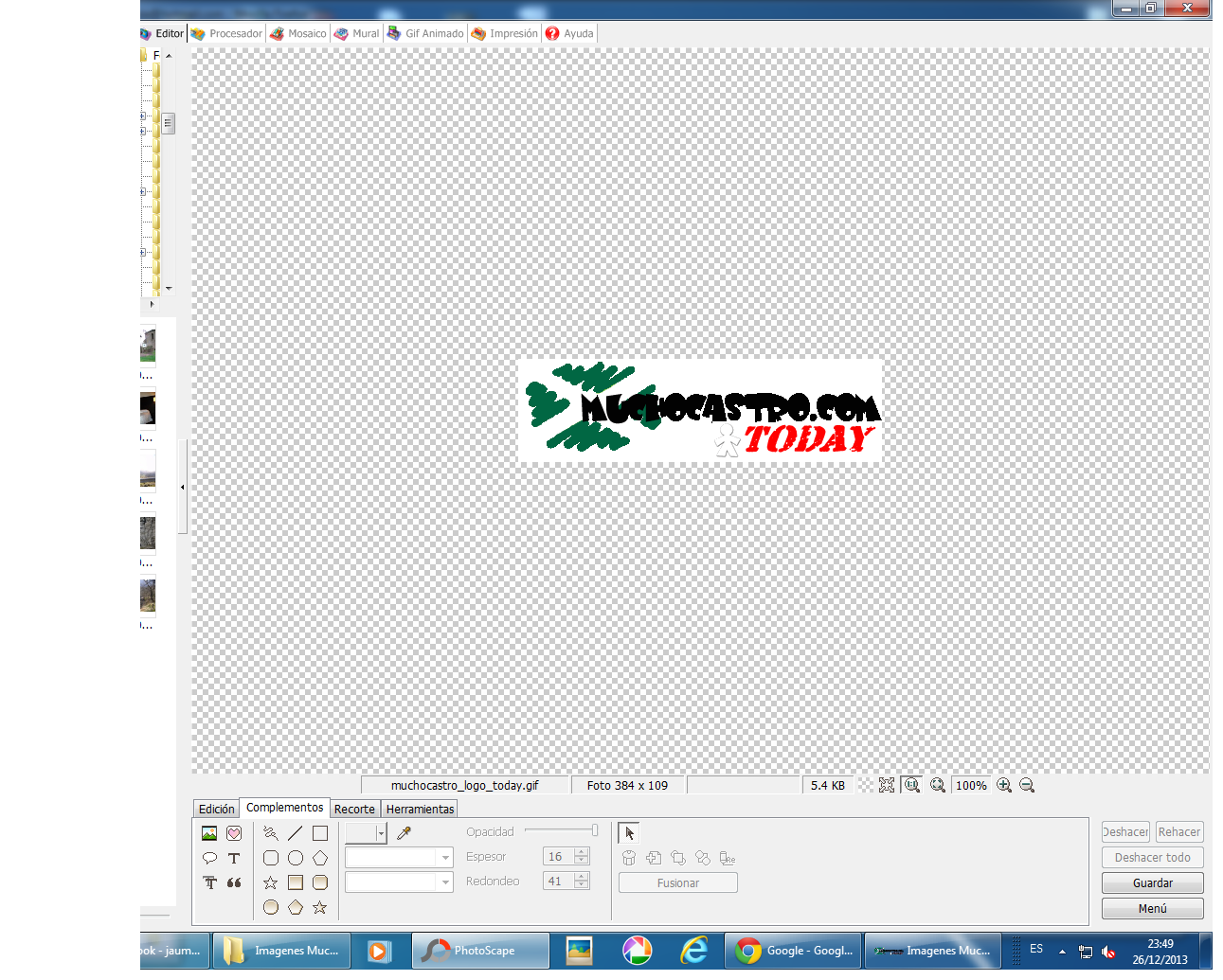
Task: Open the Herramientas tab
Action: point(420,809)
